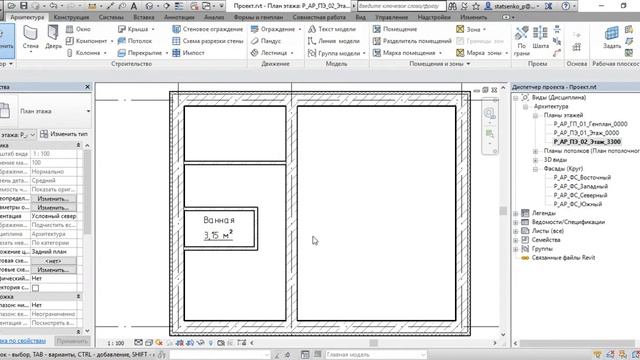Screen dimensions: 640x360
Task: Open the Архитектура ribbon tab
Action: [27, 18]
